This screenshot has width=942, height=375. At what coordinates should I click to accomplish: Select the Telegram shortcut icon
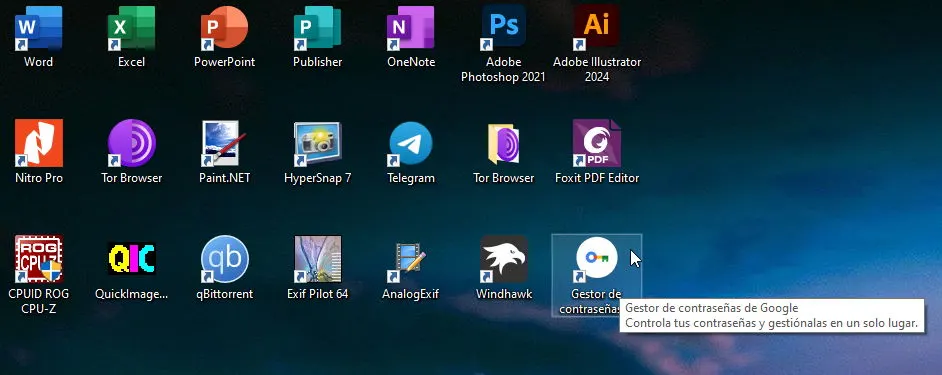[411, 143]
